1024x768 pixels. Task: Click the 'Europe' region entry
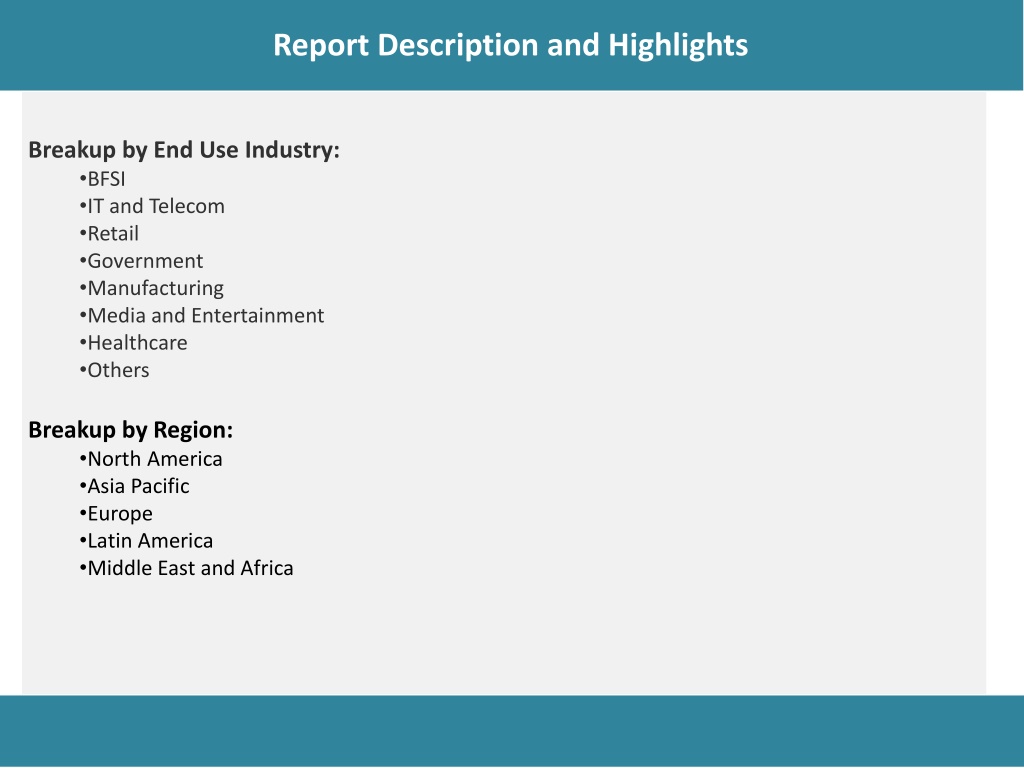pyautogui.click(x=116, y=515)
